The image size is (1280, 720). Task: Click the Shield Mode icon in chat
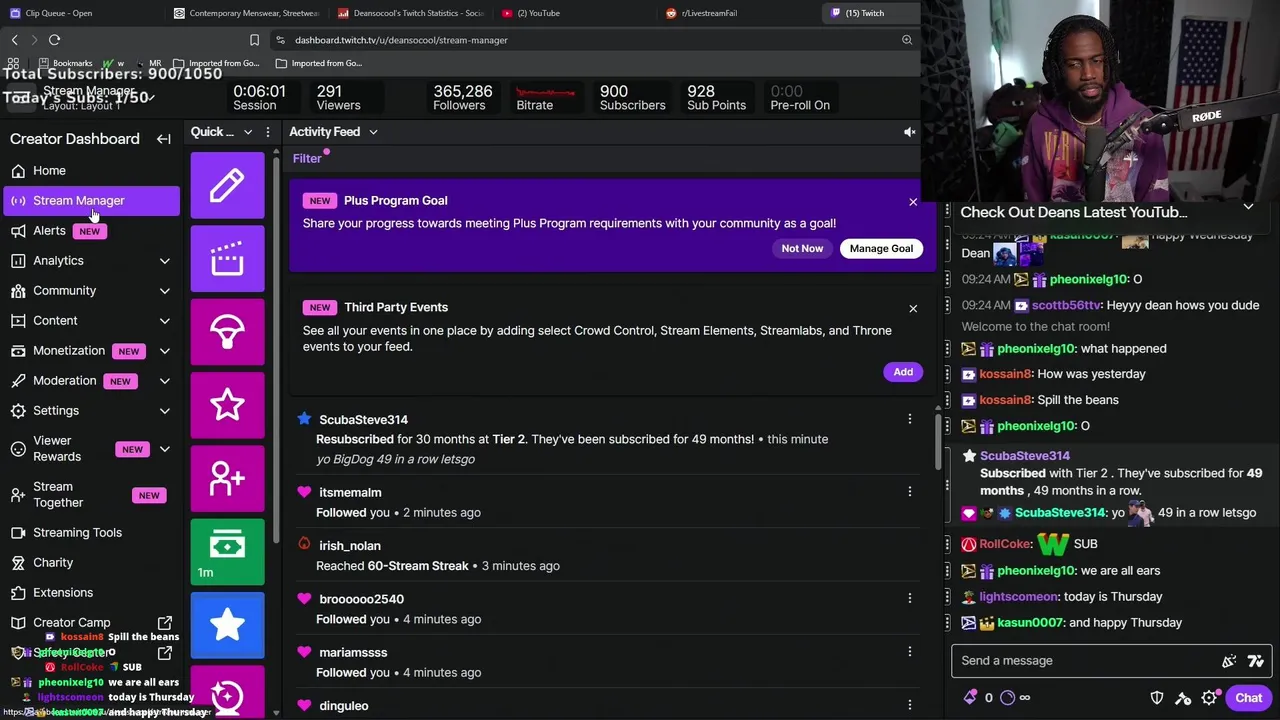click(1157, 698)
